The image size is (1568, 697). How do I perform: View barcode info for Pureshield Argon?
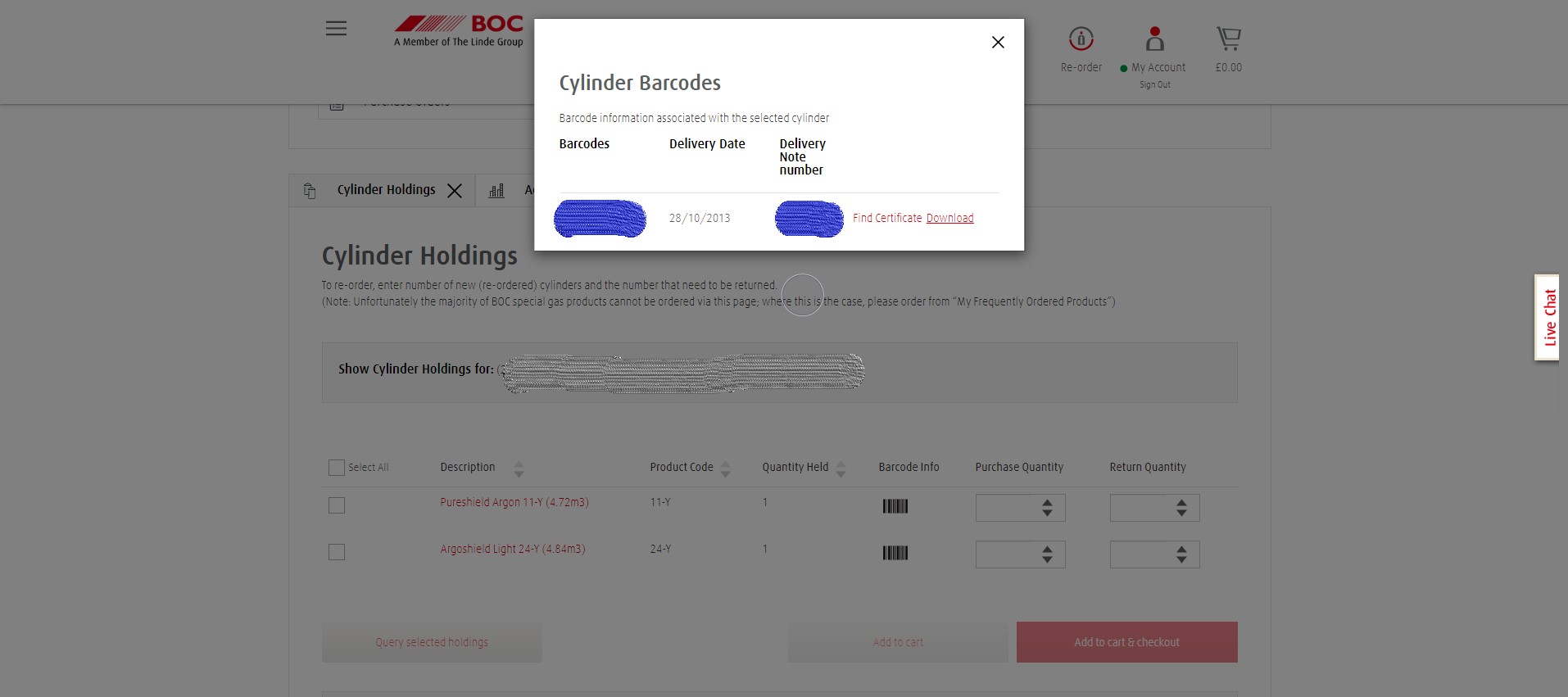(x=895, y=506)
